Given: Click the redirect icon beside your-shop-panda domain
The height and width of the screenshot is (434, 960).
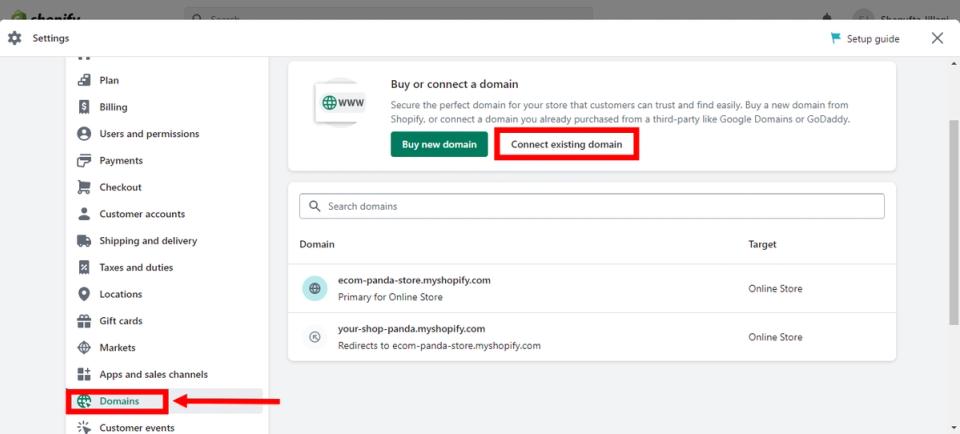Looking at the screenshot, I should pyautogui.click(x=315, y=337).
